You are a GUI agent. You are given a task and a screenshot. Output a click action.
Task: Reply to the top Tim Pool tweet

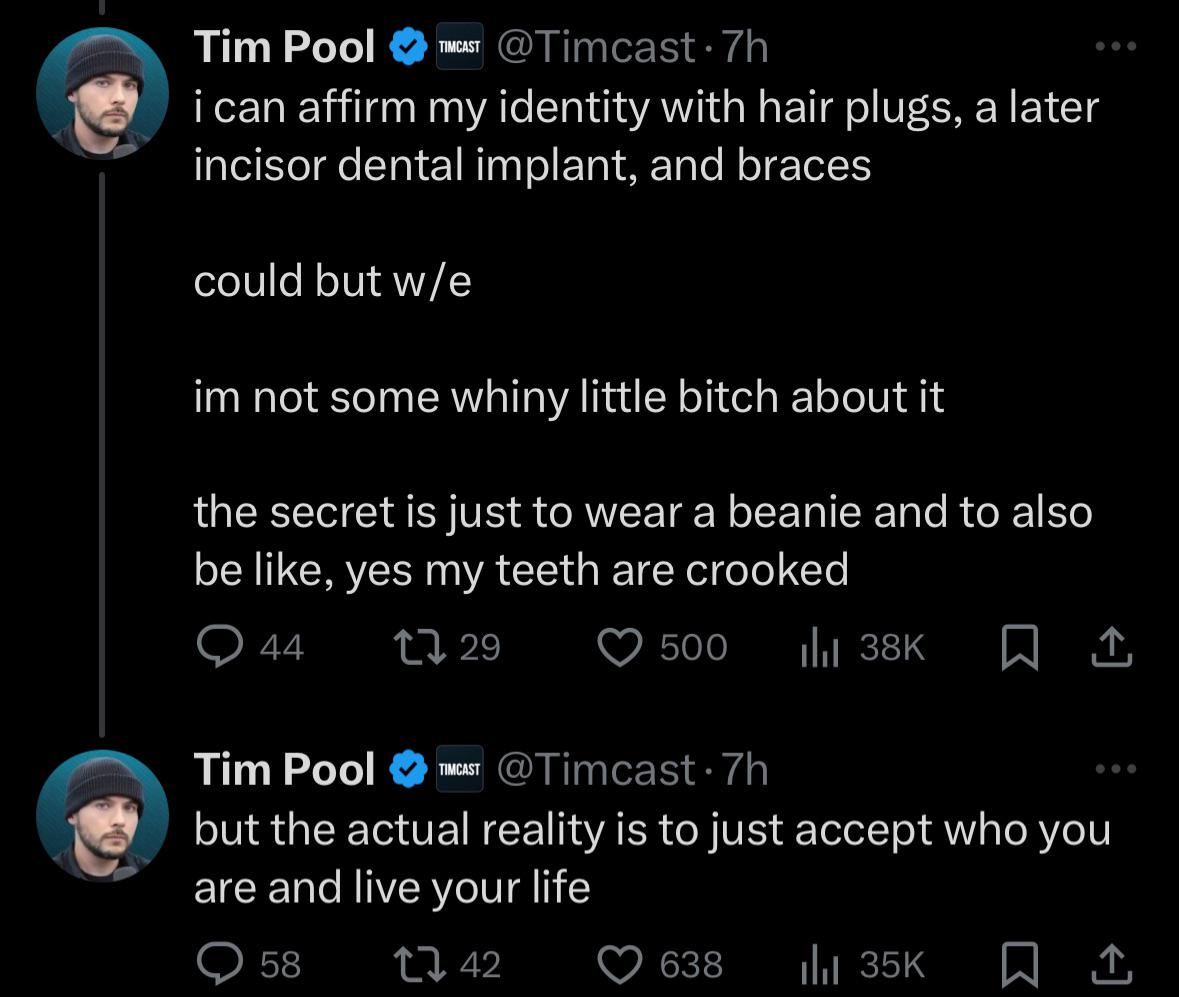click(221, 647)
